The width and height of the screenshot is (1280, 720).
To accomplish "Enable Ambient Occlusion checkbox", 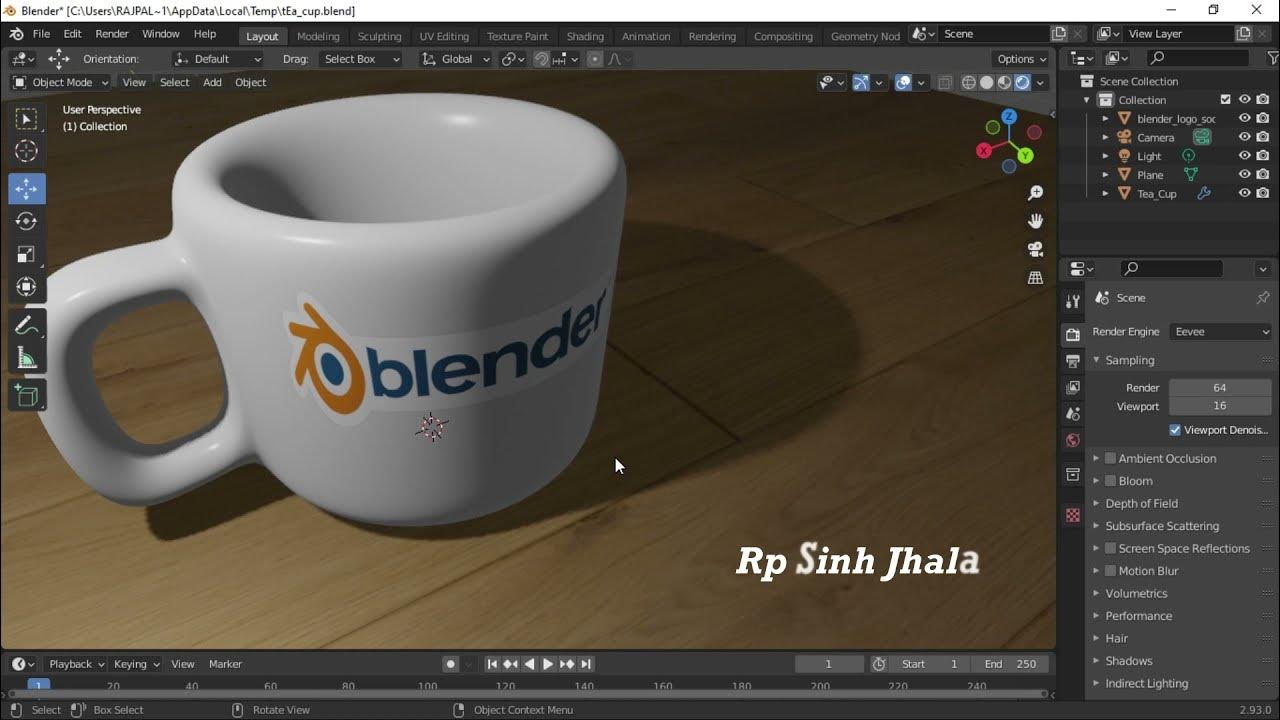I will point(1110,458).
